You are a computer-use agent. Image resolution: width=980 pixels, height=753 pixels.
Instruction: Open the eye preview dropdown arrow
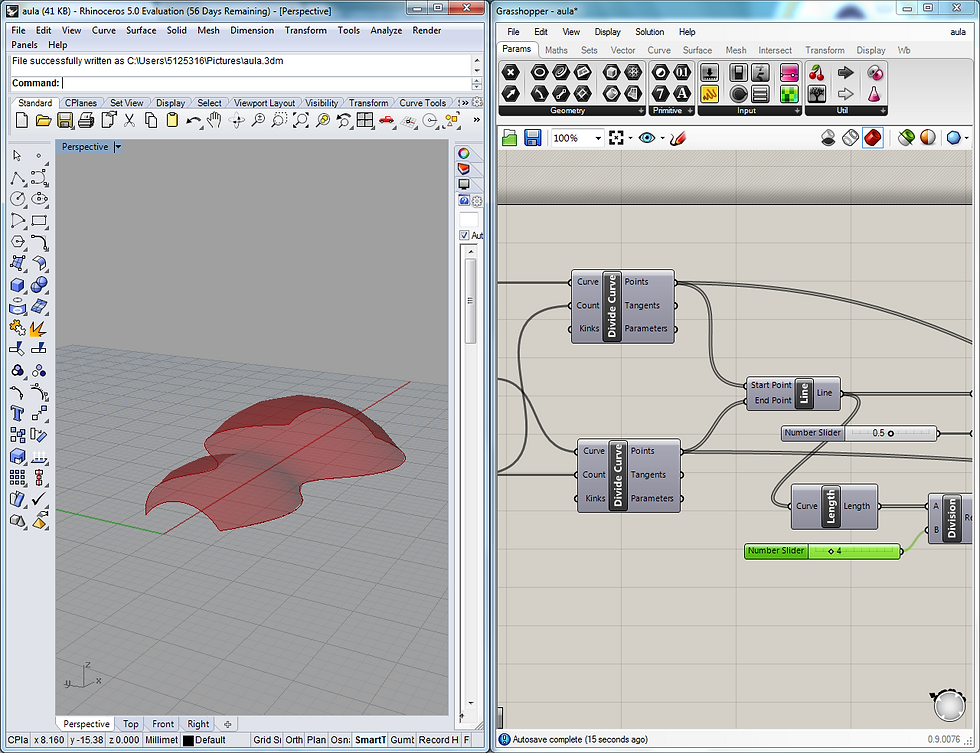point(662,138)
